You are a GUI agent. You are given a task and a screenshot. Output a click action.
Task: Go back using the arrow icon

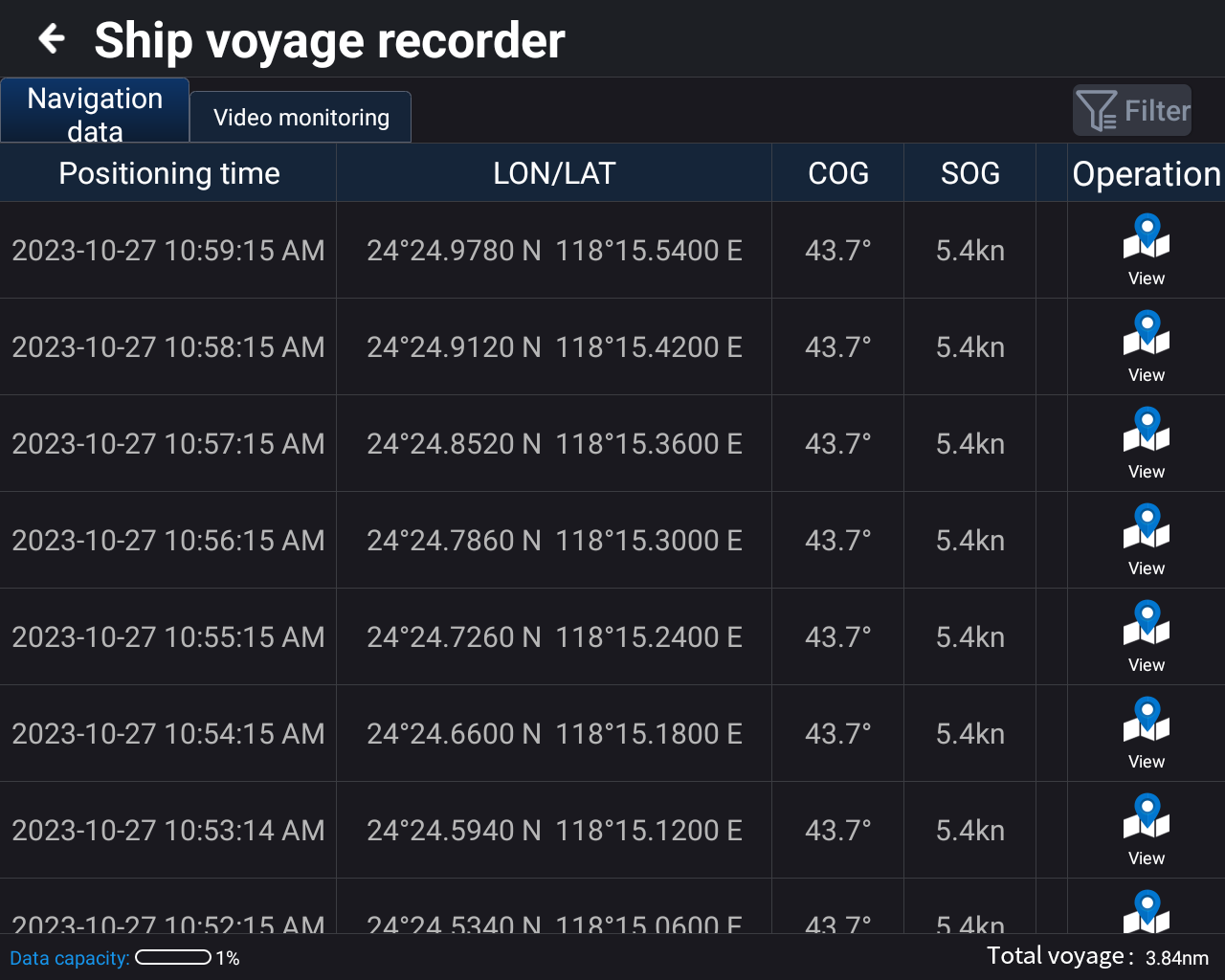pos(51,39)
